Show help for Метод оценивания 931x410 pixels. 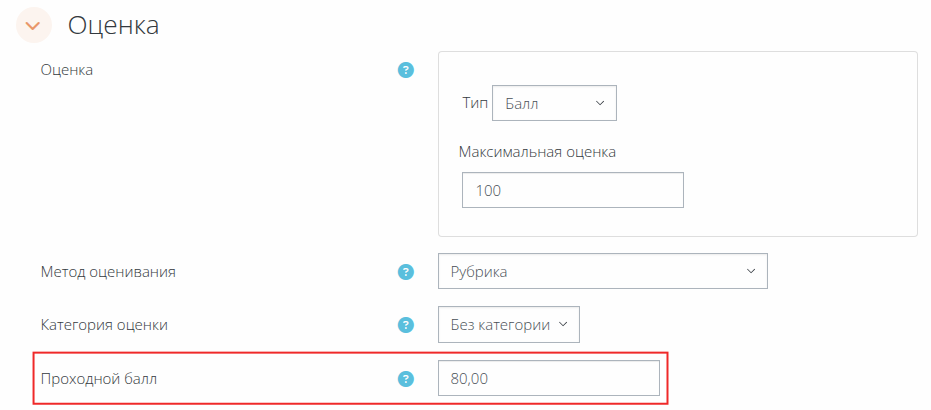[406, 271]
